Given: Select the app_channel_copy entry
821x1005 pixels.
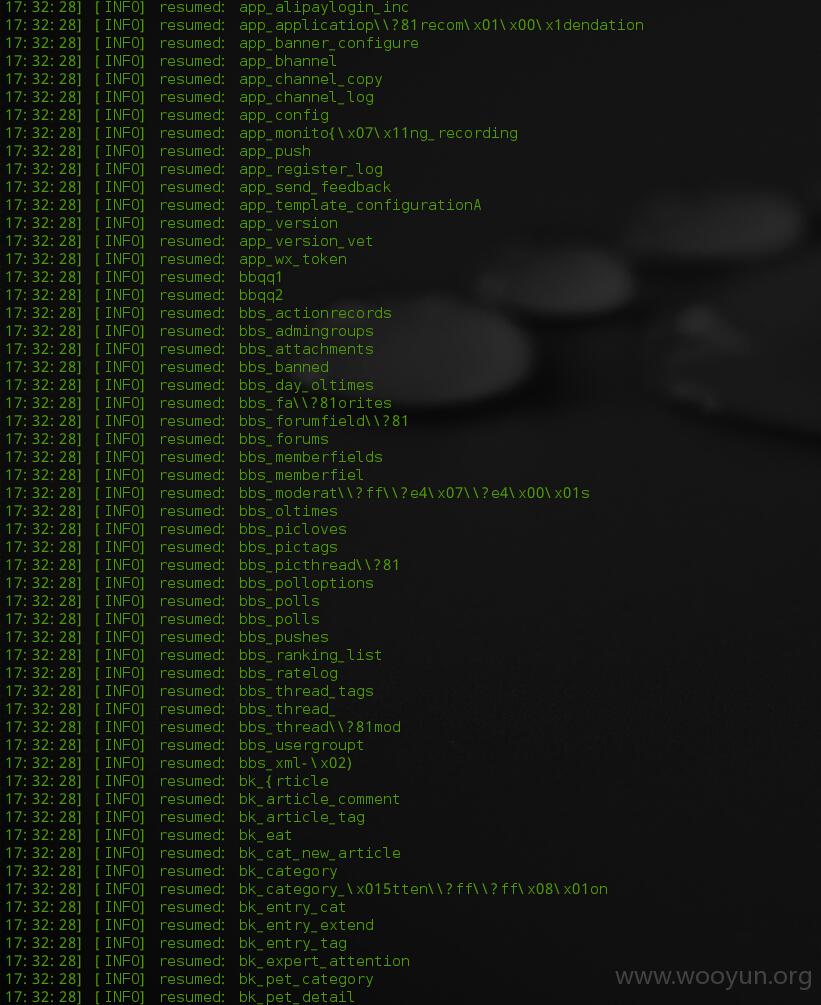Looking at the screenshot, I should [x=311, y=79].
